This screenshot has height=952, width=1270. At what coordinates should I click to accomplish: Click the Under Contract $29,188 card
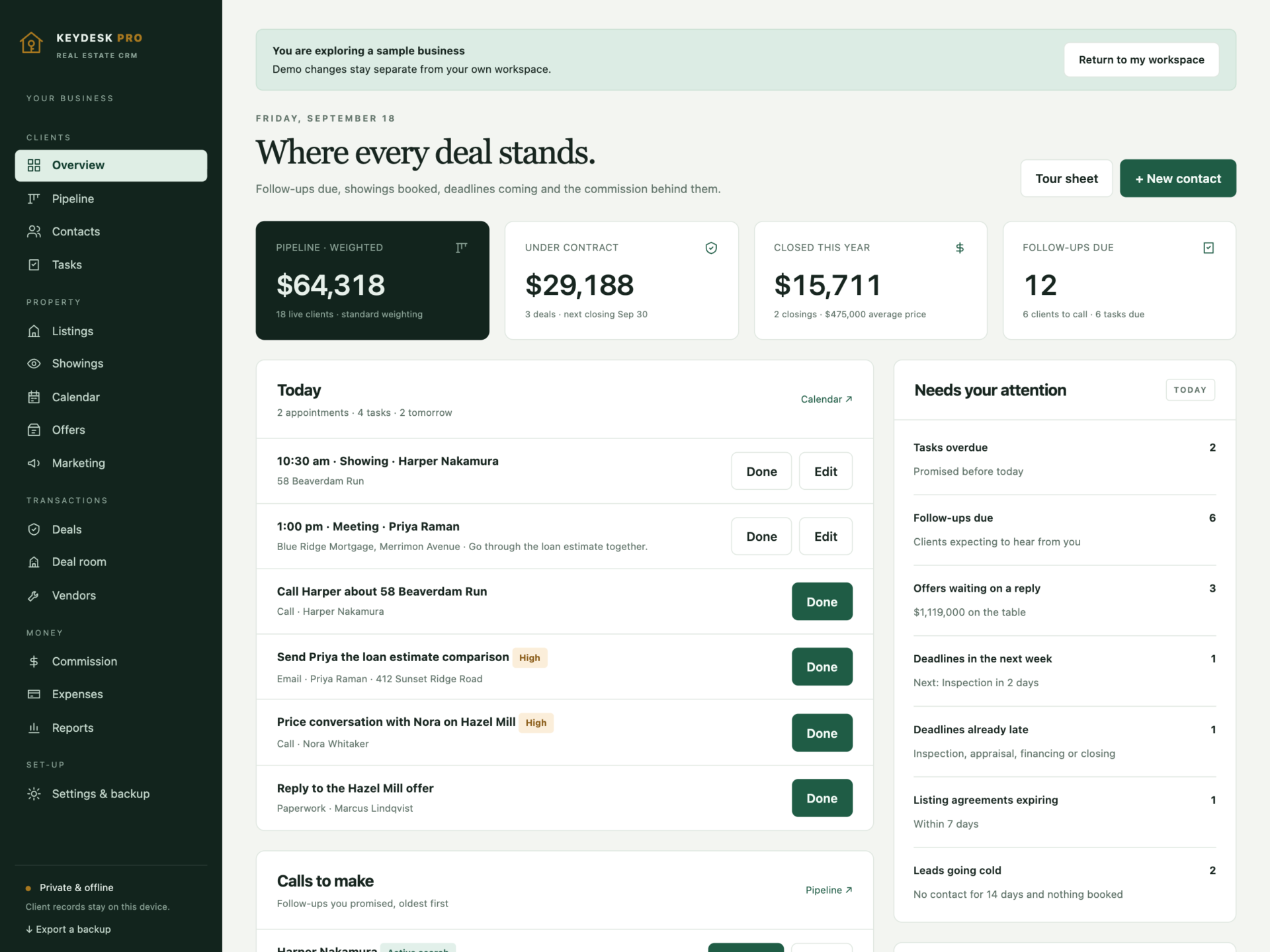(x=621, y=280)
